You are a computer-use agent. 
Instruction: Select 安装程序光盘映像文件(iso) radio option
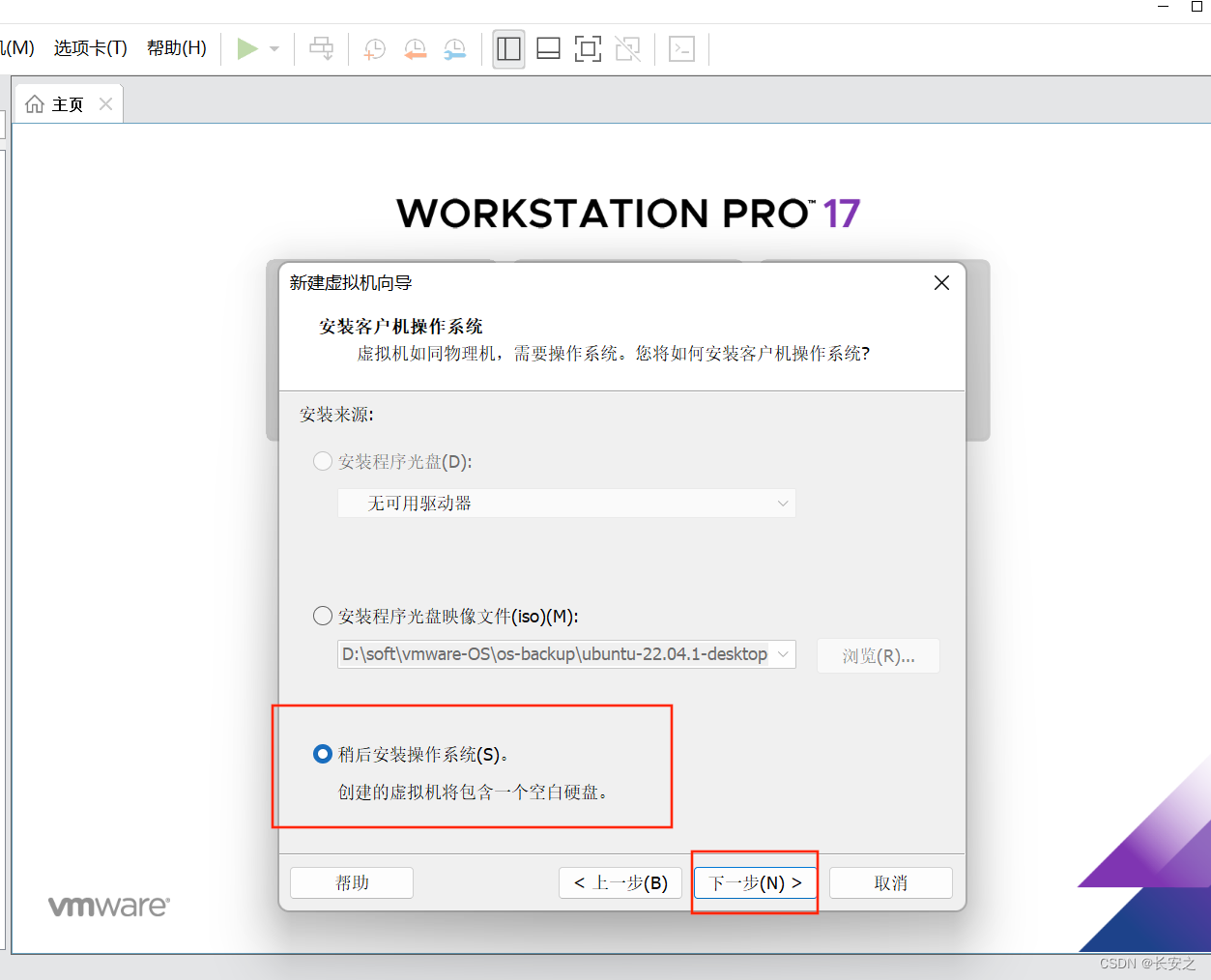point(323,616)
